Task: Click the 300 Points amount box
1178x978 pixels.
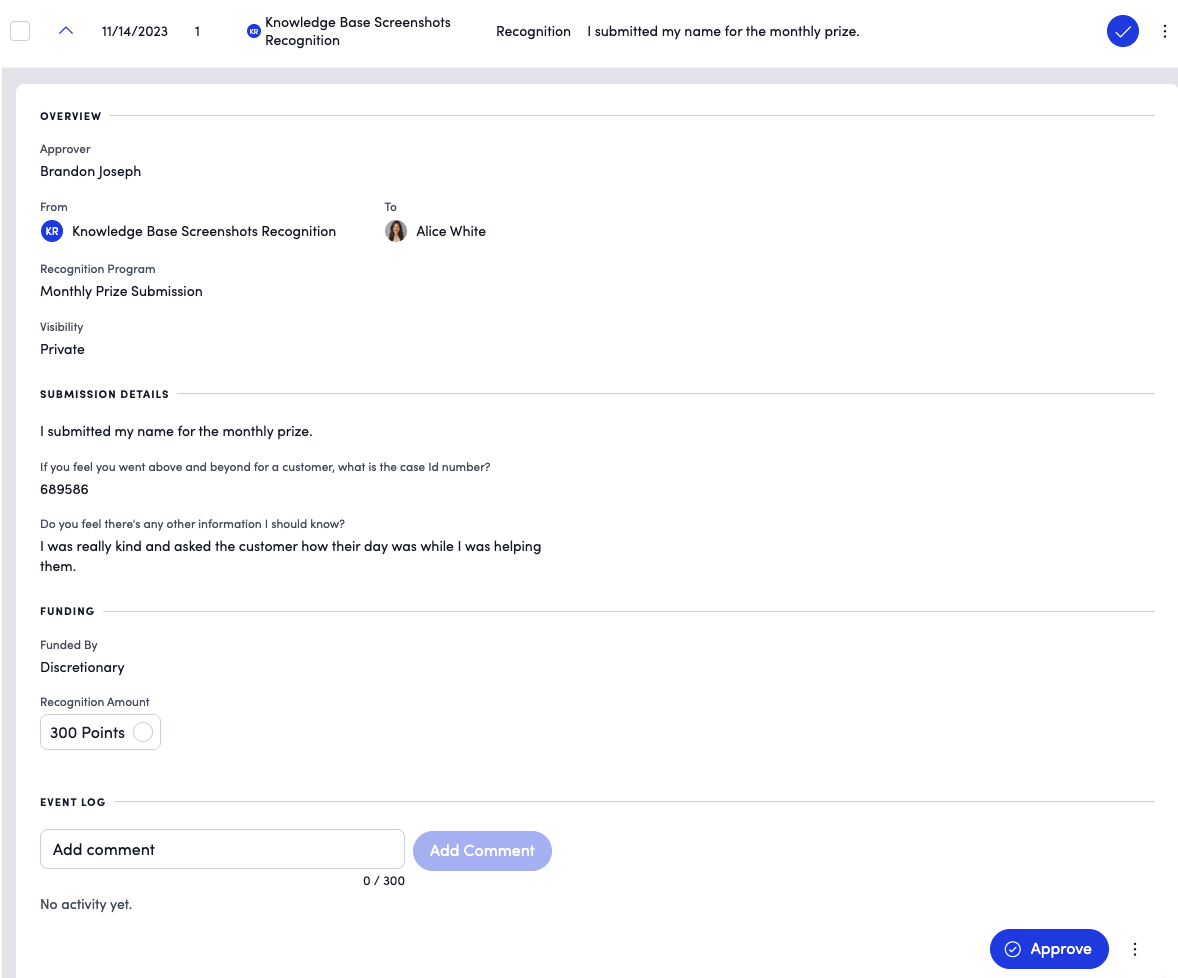Action: pyautogui.click(x=100, y=732)
